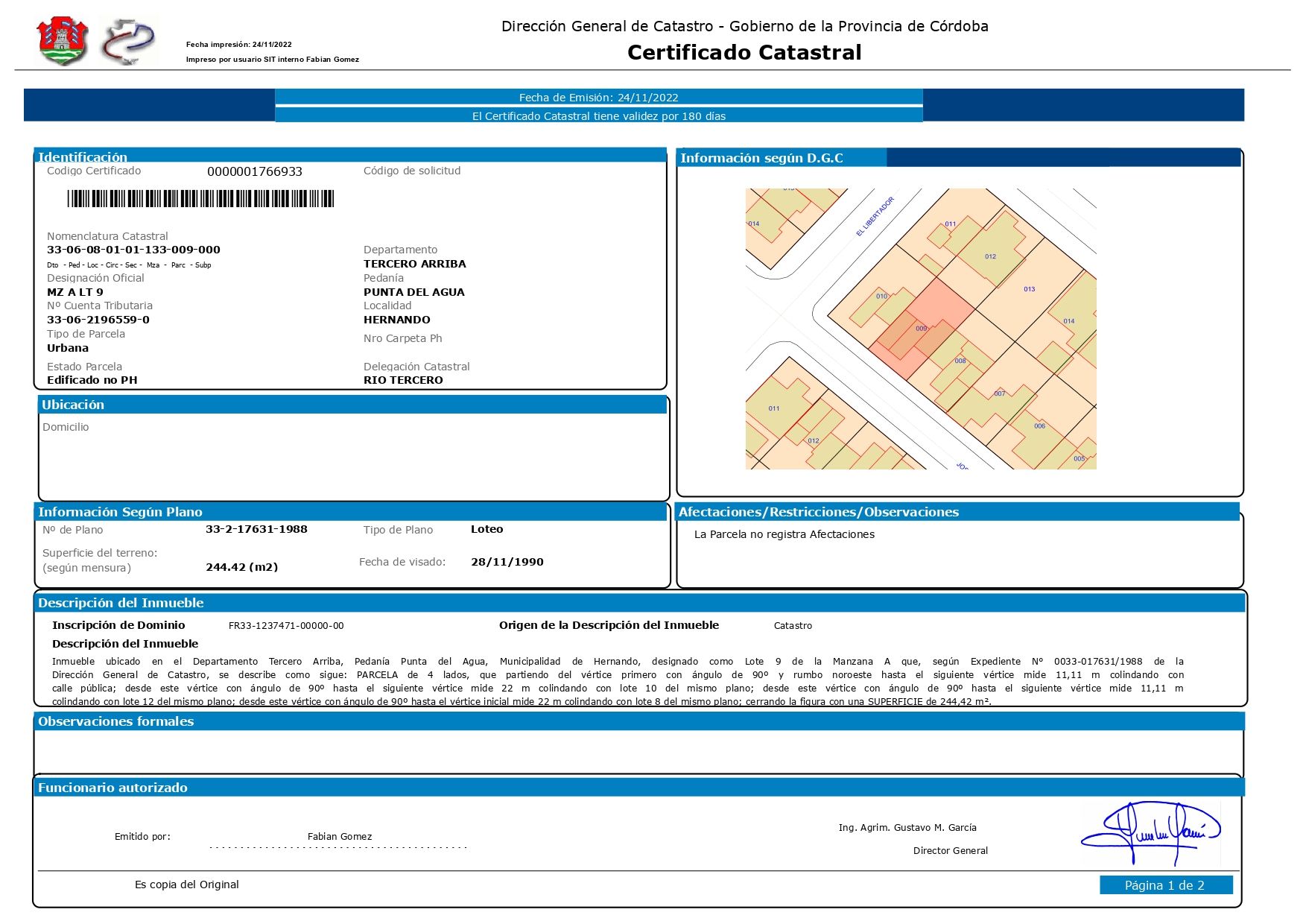The height and width of the screenshot is (924, 1306).
Task: Select parcel 013 on the cadastral map
Action: coord(1029,289)
